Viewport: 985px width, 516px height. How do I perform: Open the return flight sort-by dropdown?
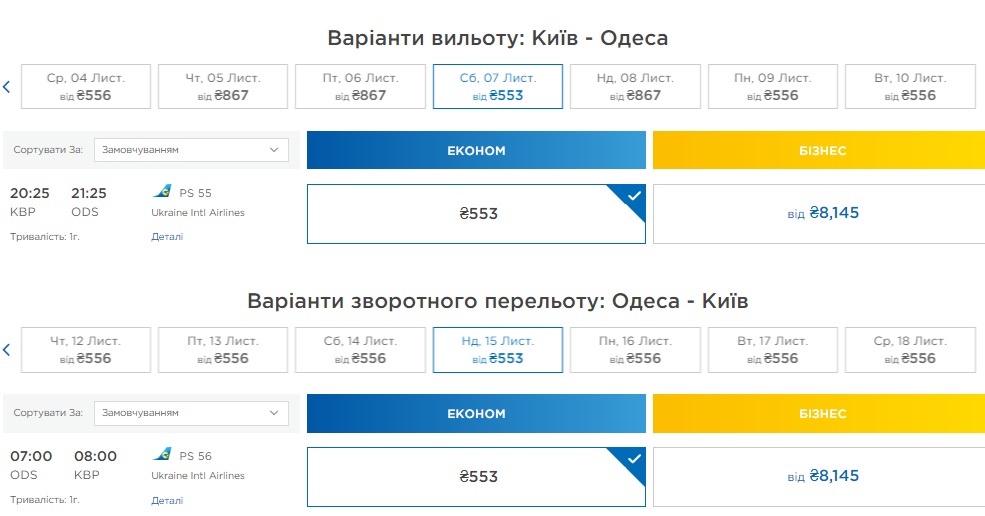tap(191, 413)
